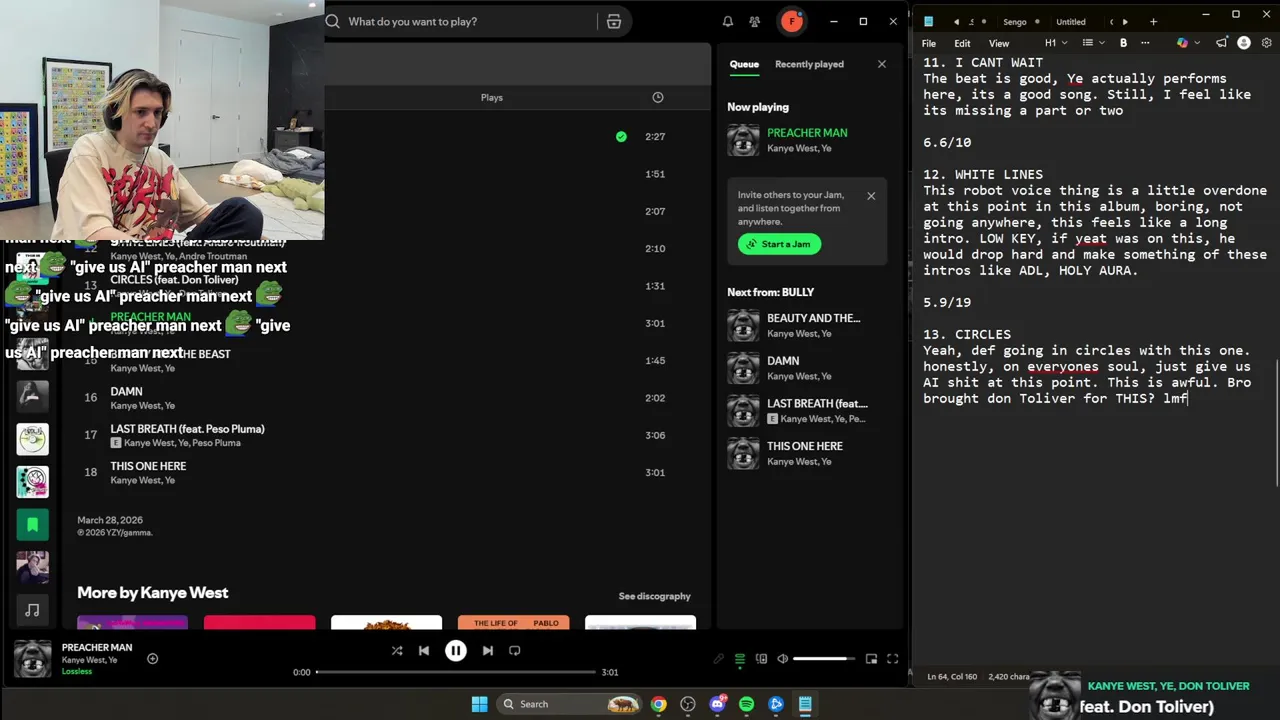The height and width of the screenshot is (720, 1280).
Task: Skip to next track
Action: coord(487,650)
